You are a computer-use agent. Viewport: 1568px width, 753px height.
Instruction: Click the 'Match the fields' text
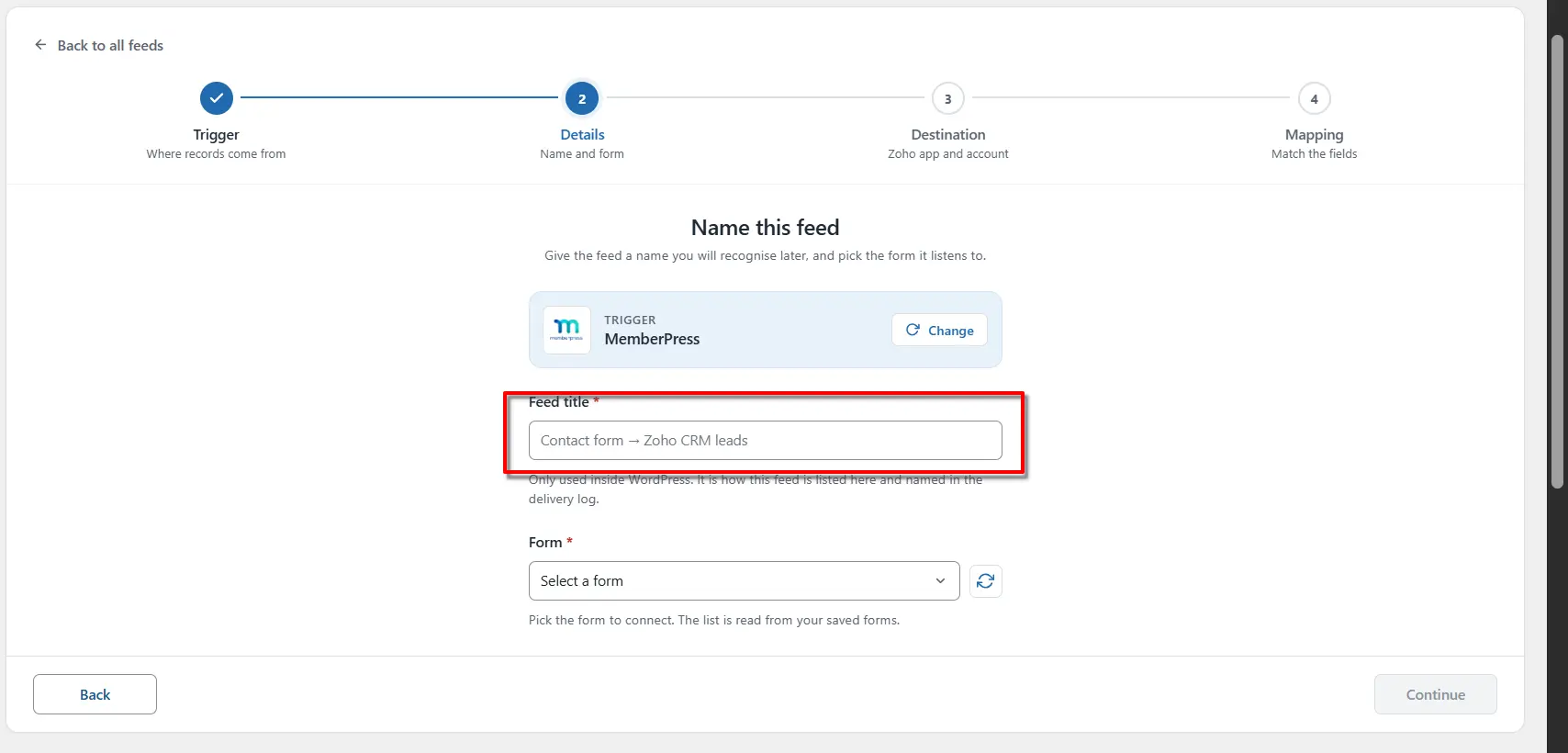1315,154
